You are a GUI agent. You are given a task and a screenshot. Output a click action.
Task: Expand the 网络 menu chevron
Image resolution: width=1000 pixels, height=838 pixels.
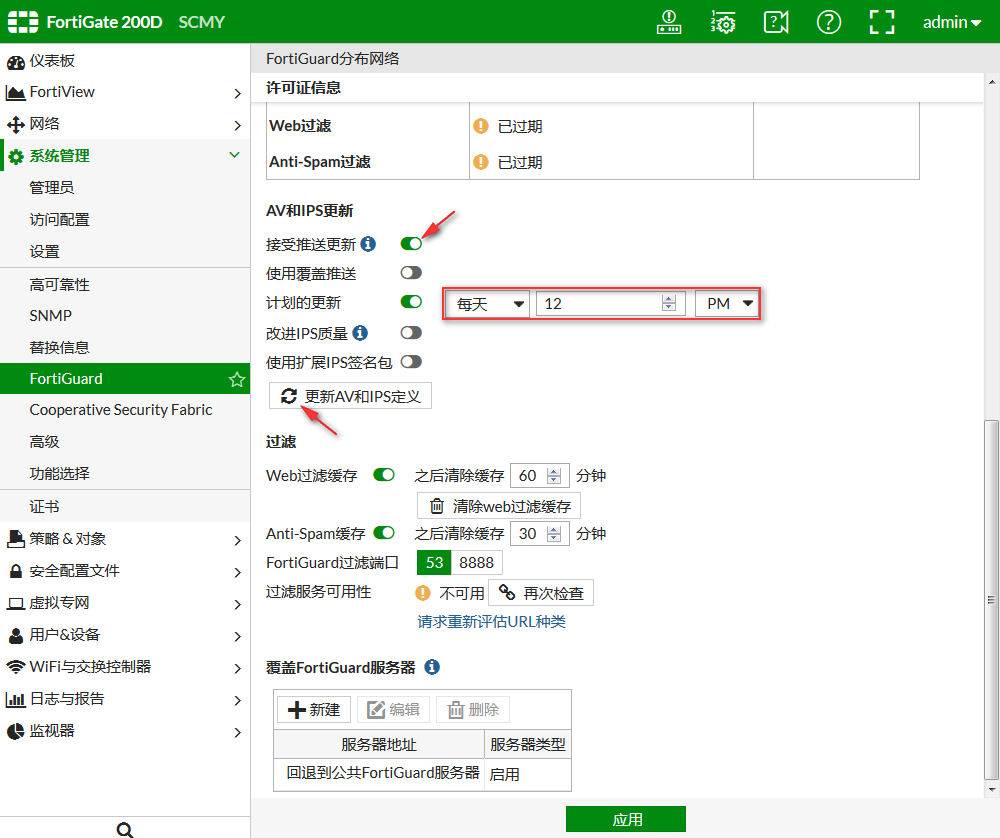tap(237, 126)
